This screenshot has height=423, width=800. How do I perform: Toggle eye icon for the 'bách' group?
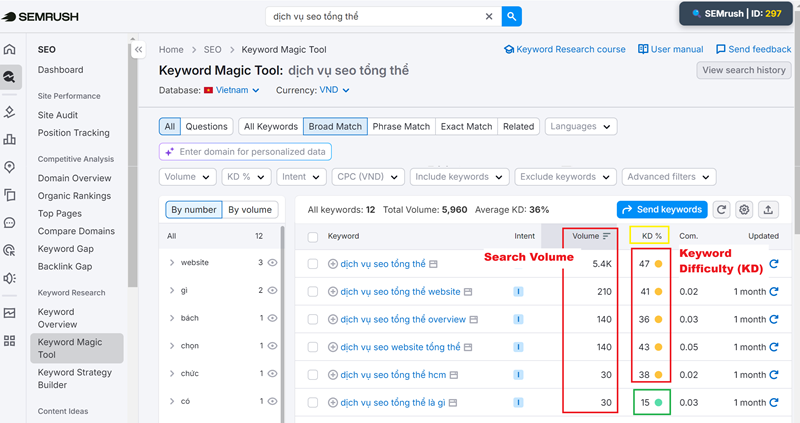[x=272, y=318]
